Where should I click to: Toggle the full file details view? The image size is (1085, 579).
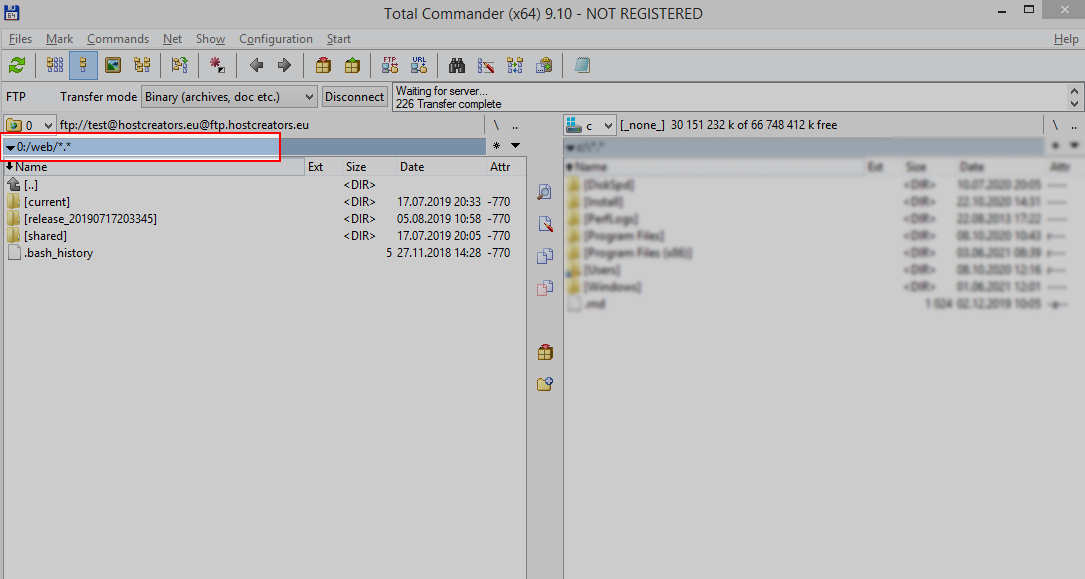point(83,66)
